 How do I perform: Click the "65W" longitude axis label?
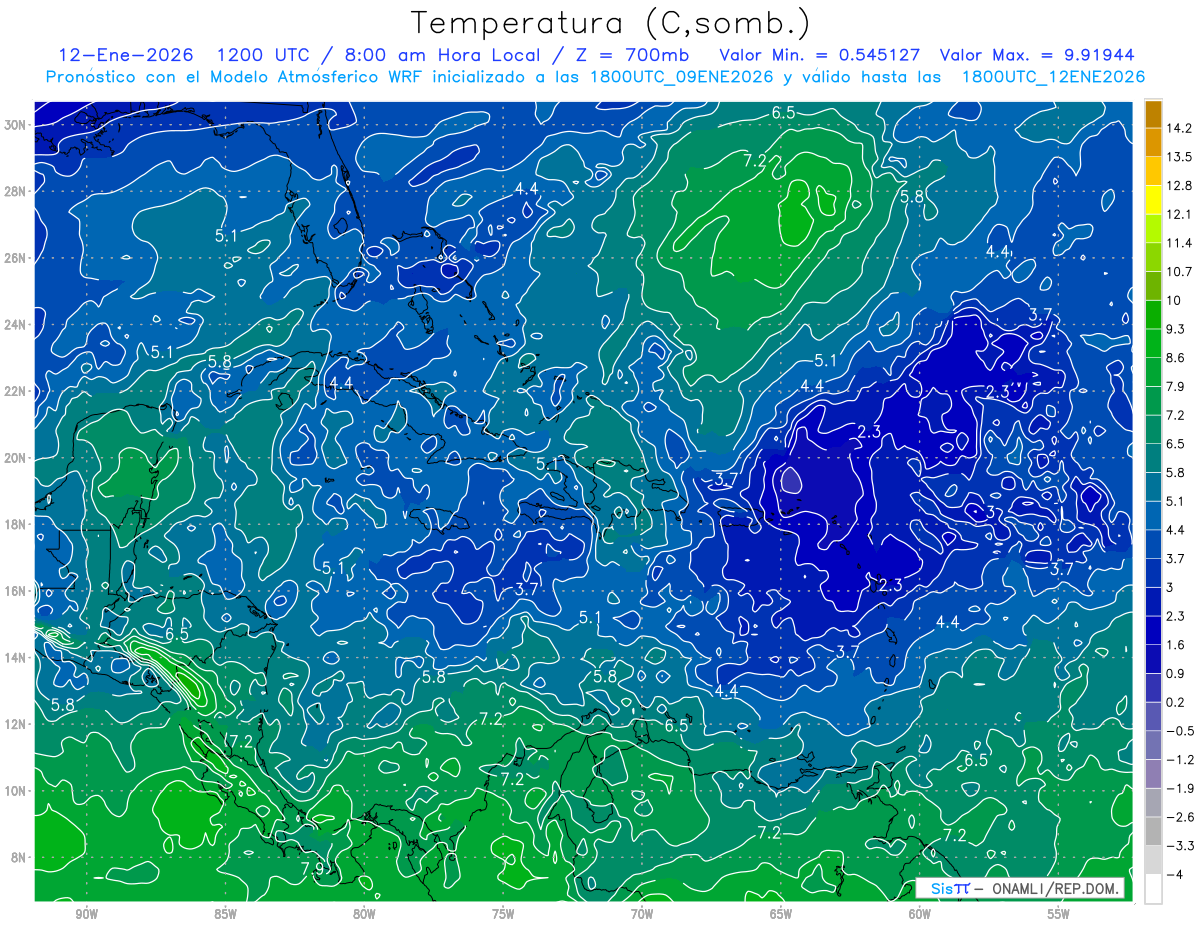[781, 914]
